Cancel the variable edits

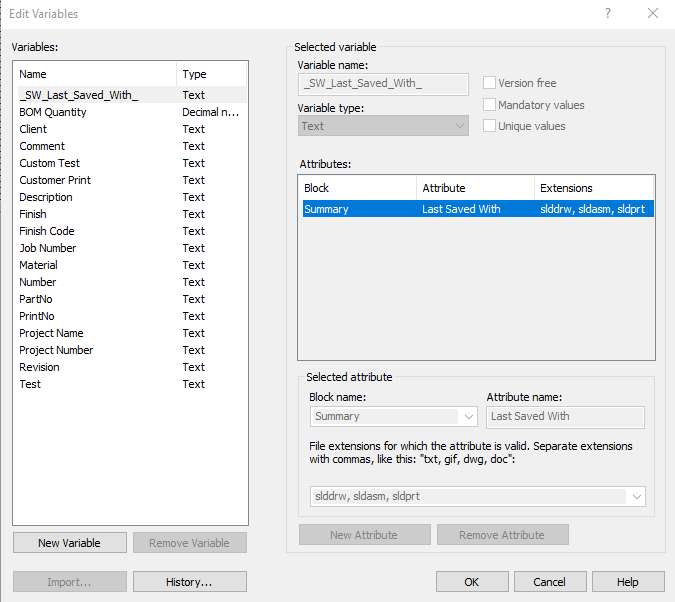pyautogui.click(x=549, y=582)
